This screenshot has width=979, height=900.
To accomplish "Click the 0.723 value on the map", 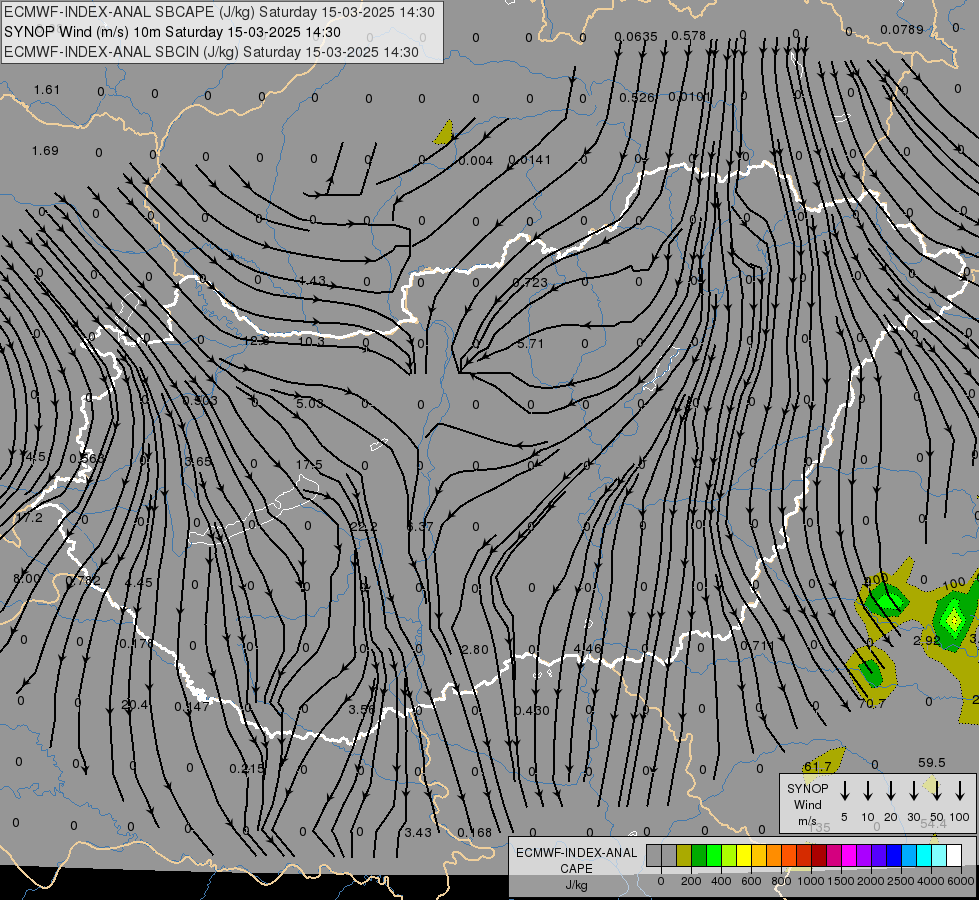I will tap(529, 282).
